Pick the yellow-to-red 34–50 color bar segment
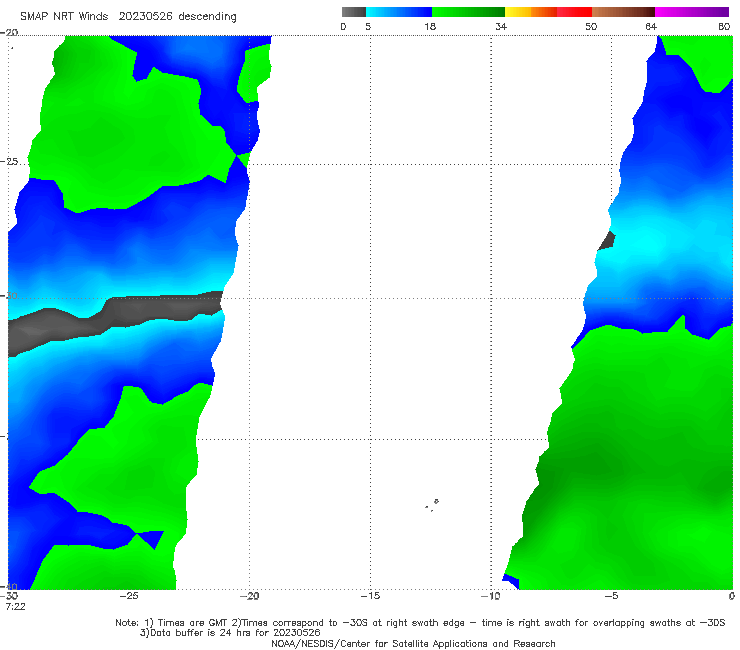This screenshot has height=650, width=740. (x=548, y=12)
